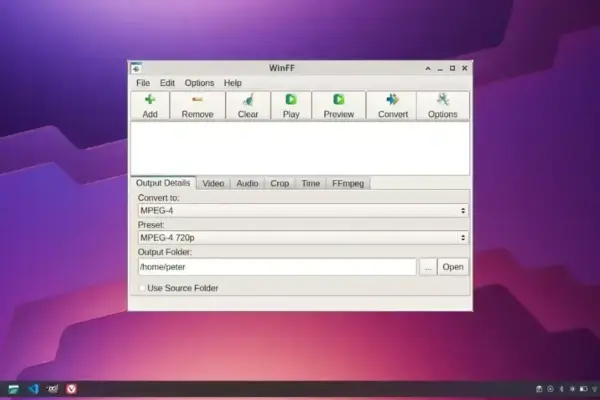Click the battery tray icon
Viewport: 600px width, 400px height.
[584, 389]
